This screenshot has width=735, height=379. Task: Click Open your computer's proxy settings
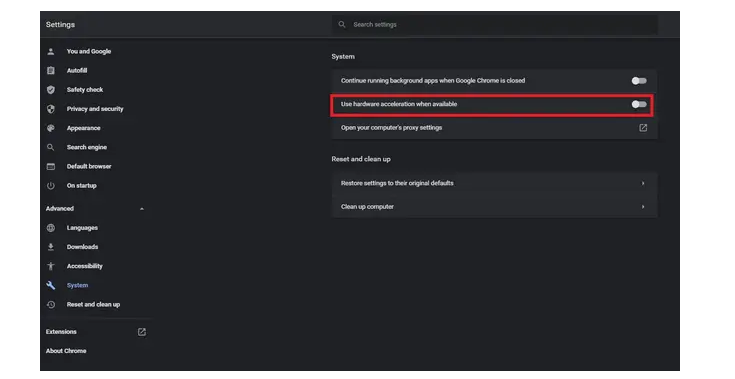pos(495,128)
